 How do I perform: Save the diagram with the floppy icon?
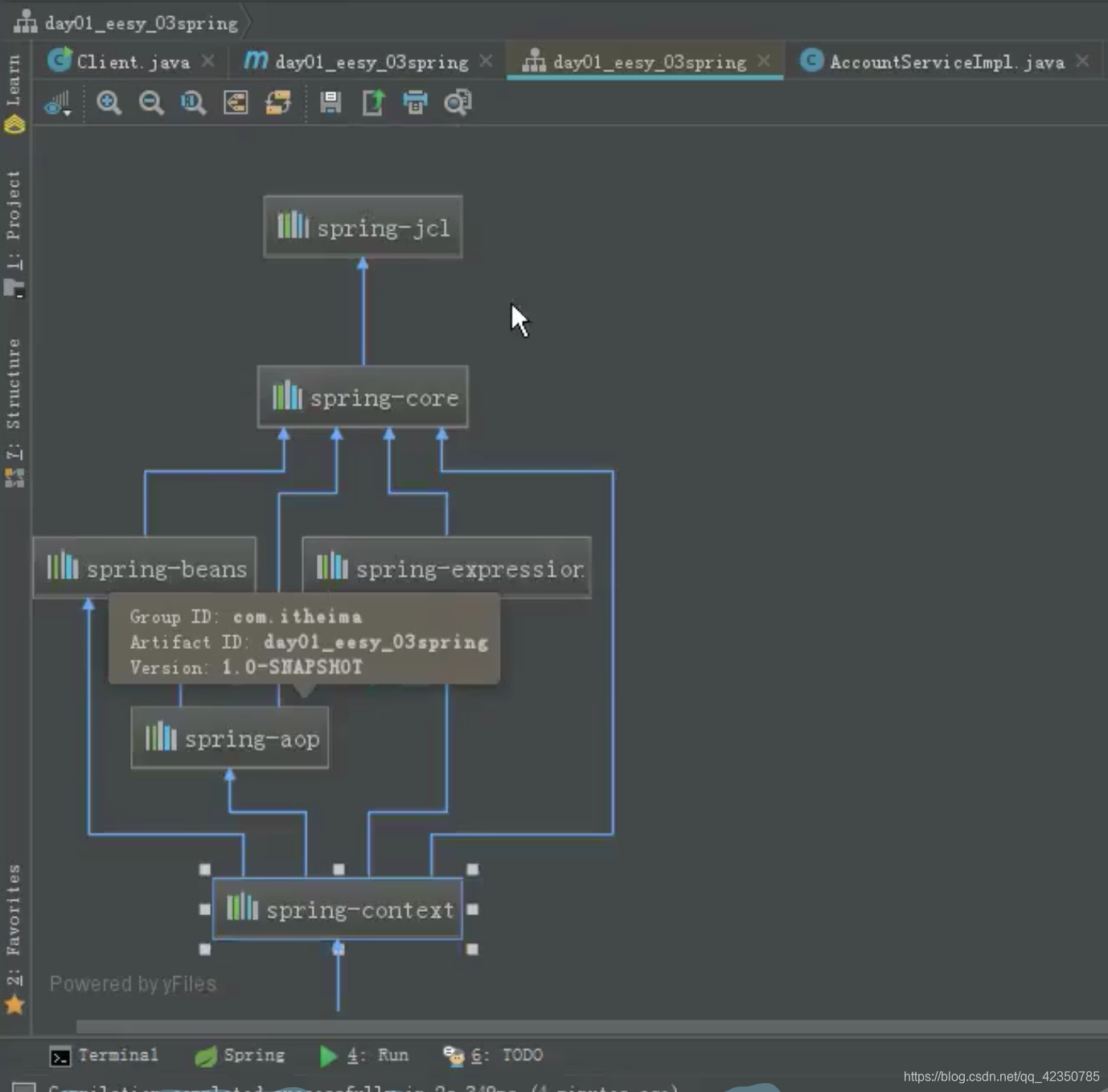[x=330, y=102]
